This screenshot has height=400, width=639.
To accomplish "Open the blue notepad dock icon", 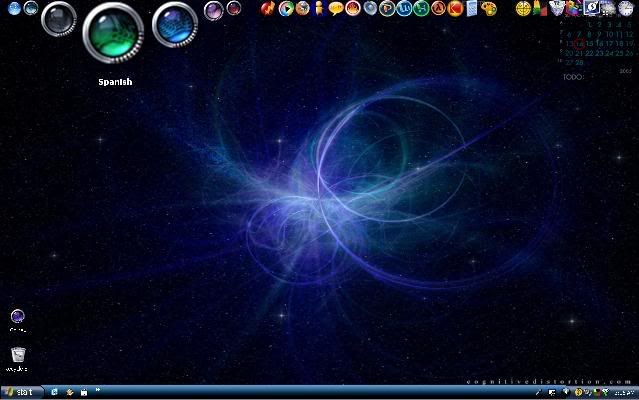I will (472, 9).
